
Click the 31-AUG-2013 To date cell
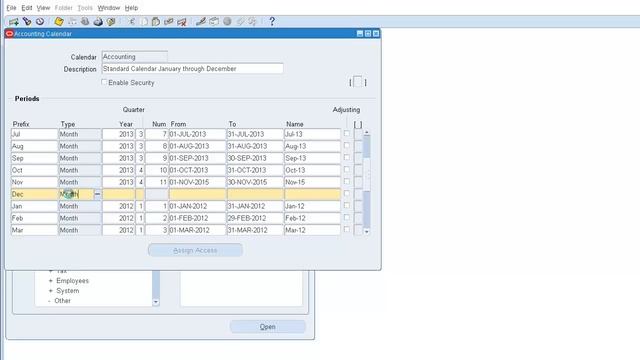click(255, 146)
